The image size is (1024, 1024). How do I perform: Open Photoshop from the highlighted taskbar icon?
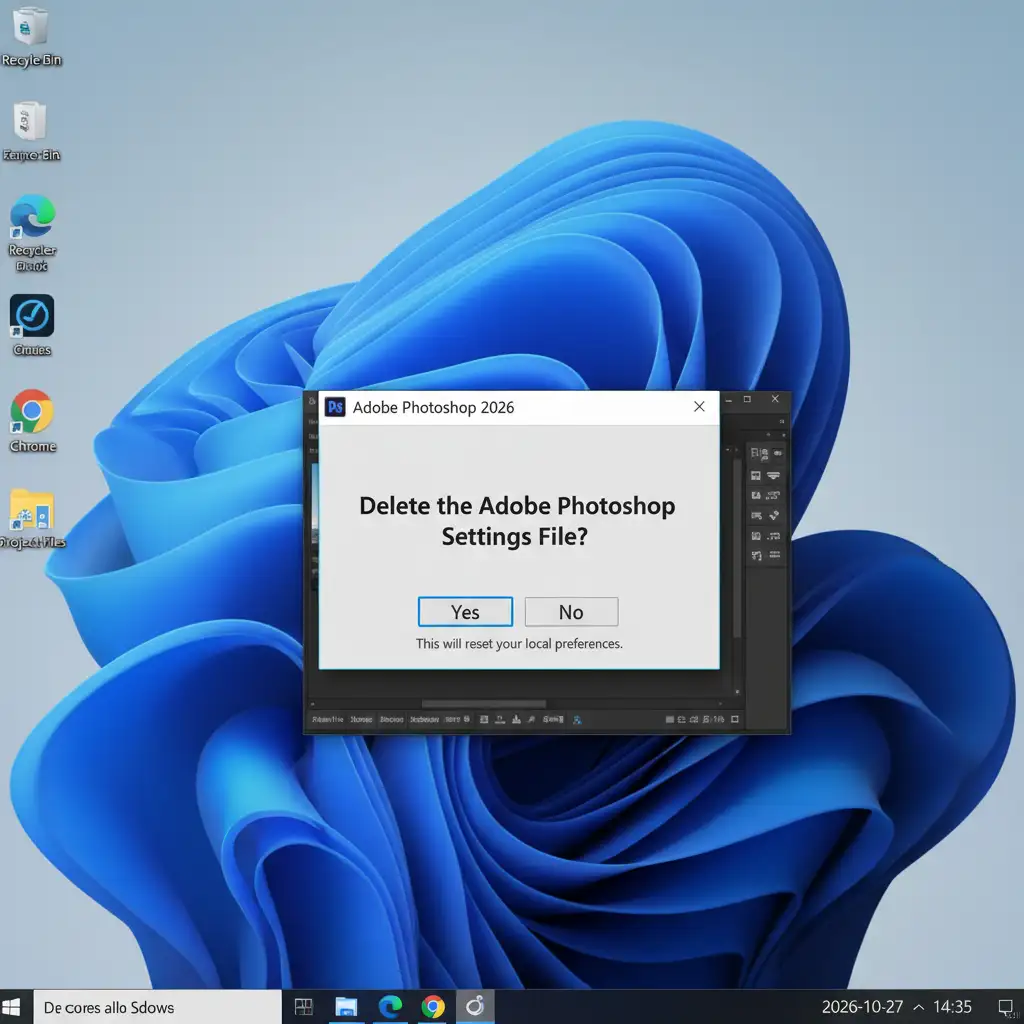tap(475, 1006)
